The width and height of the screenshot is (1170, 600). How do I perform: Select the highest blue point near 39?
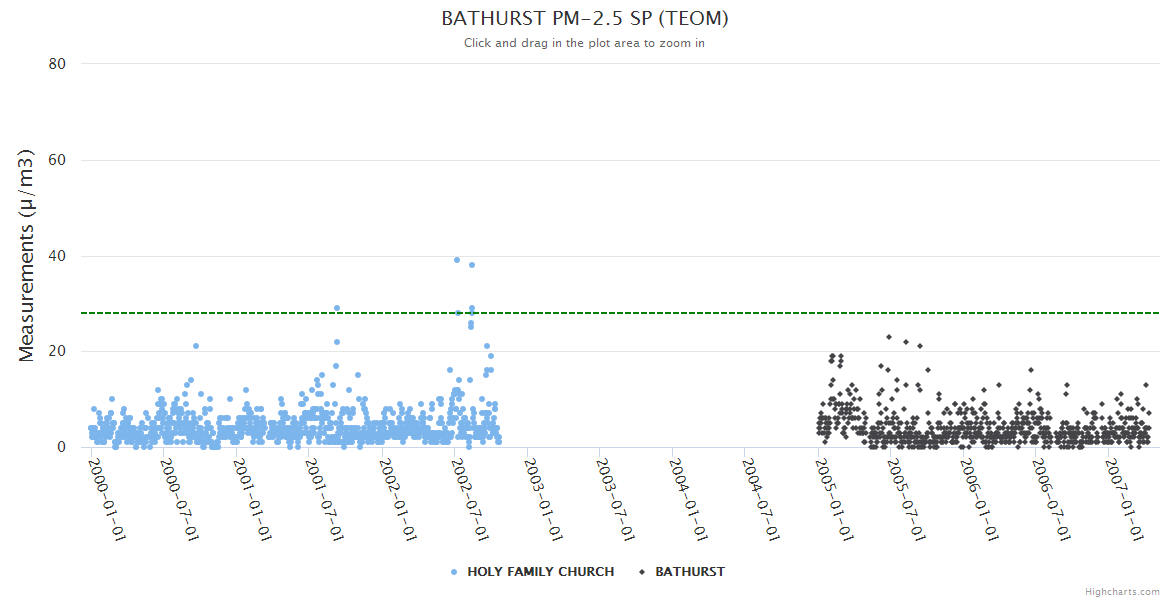point(457,260)
